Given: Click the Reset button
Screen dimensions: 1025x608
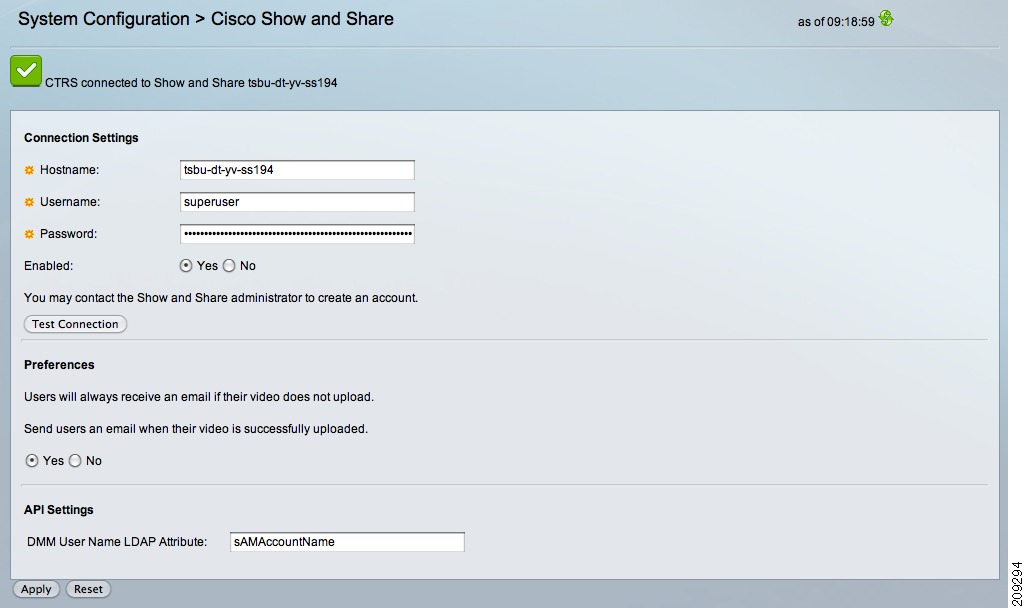Looking at the screenshot, I should (88, 589).
